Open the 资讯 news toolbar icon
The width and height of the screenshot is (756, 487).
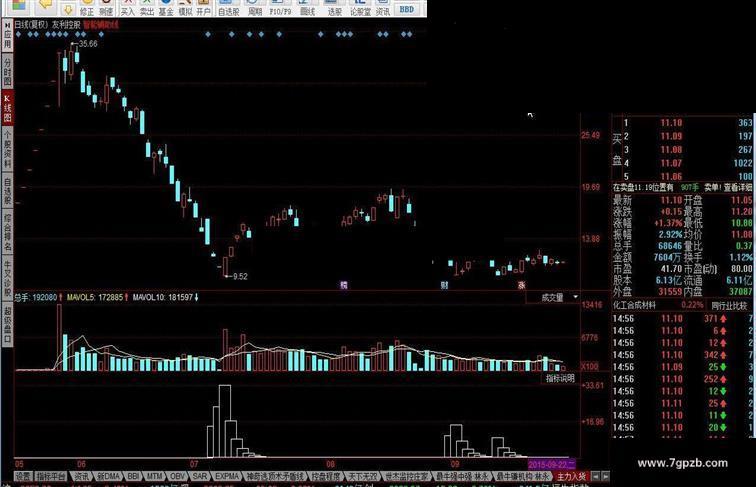tap(383, 8)
